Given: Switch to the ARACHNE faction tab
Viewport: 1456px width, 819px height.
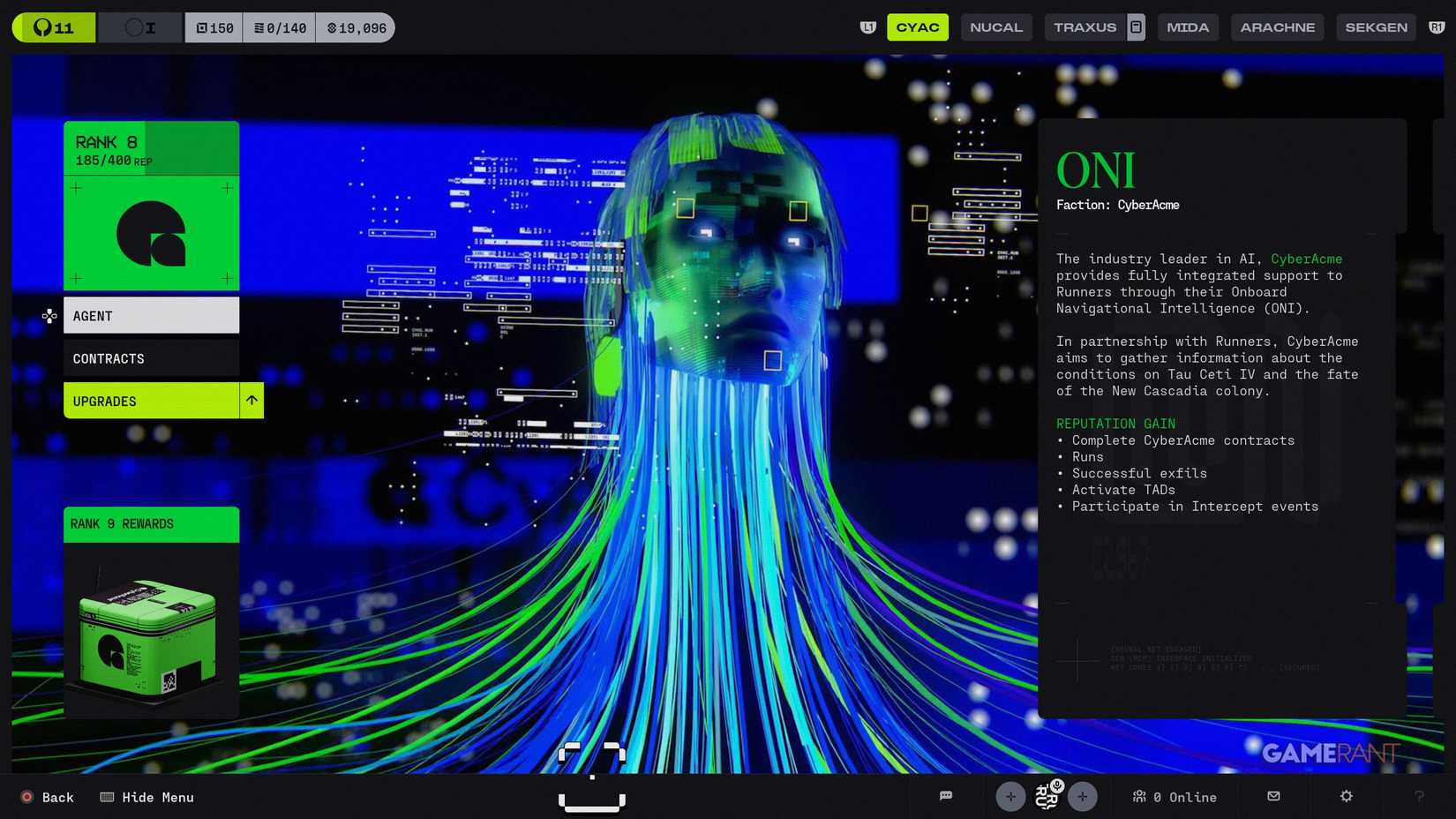Looking at the screenshot, I should click(x=1277, y=27).
